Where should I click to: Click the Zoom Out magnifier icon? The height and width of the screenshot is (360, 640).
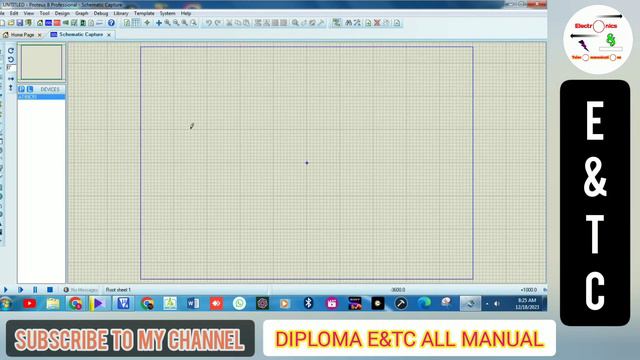(x=176, y=23)
